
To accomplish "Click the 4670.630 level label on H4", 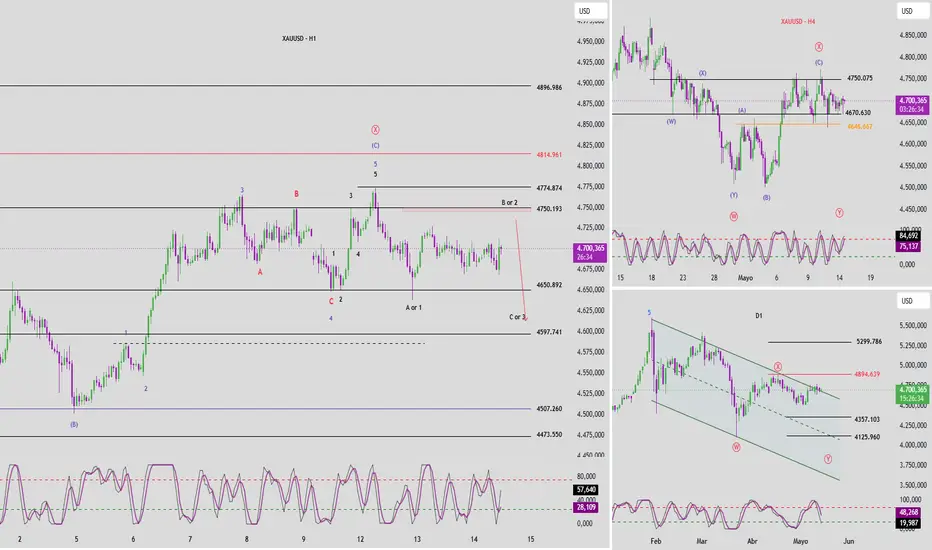I will (858, 112).
